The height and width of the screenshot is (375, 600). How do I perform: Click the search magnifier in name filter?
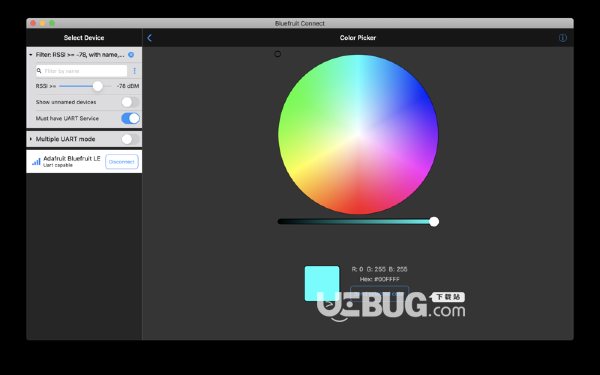click(x=39, y=71)
